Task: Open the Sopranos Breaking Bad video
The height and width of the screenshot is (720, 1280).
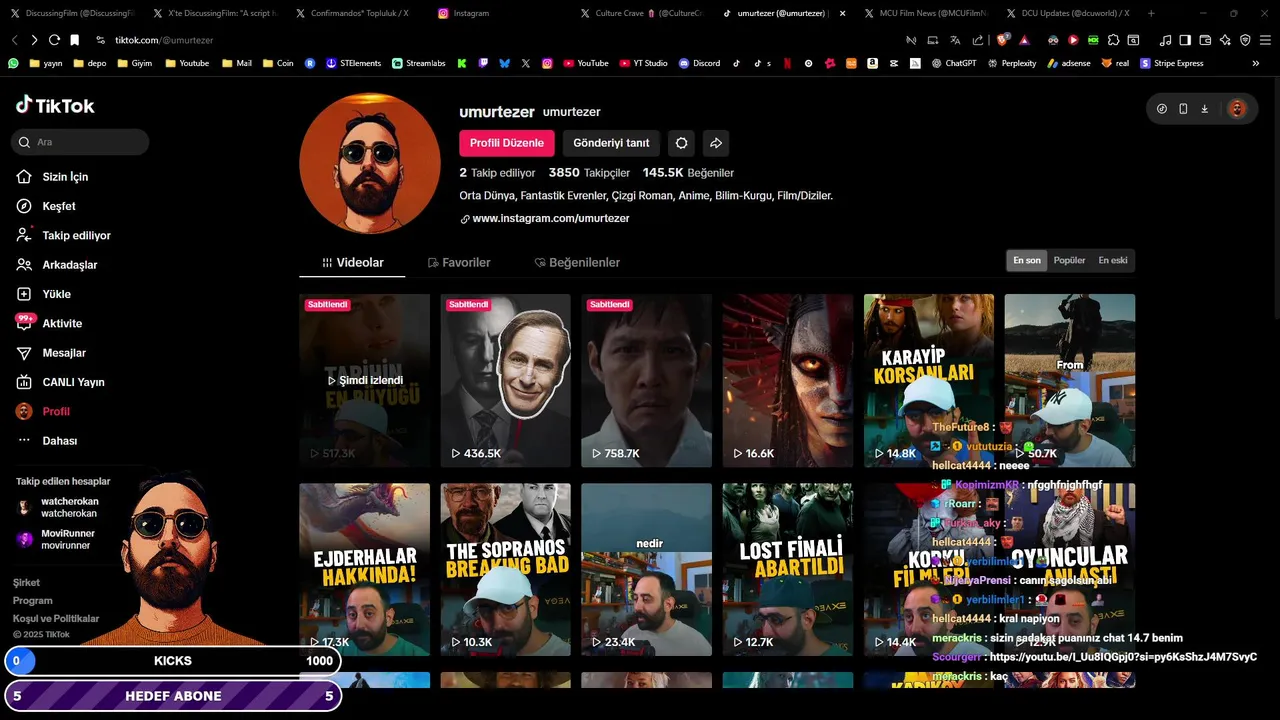Action: tap(505, 569)
